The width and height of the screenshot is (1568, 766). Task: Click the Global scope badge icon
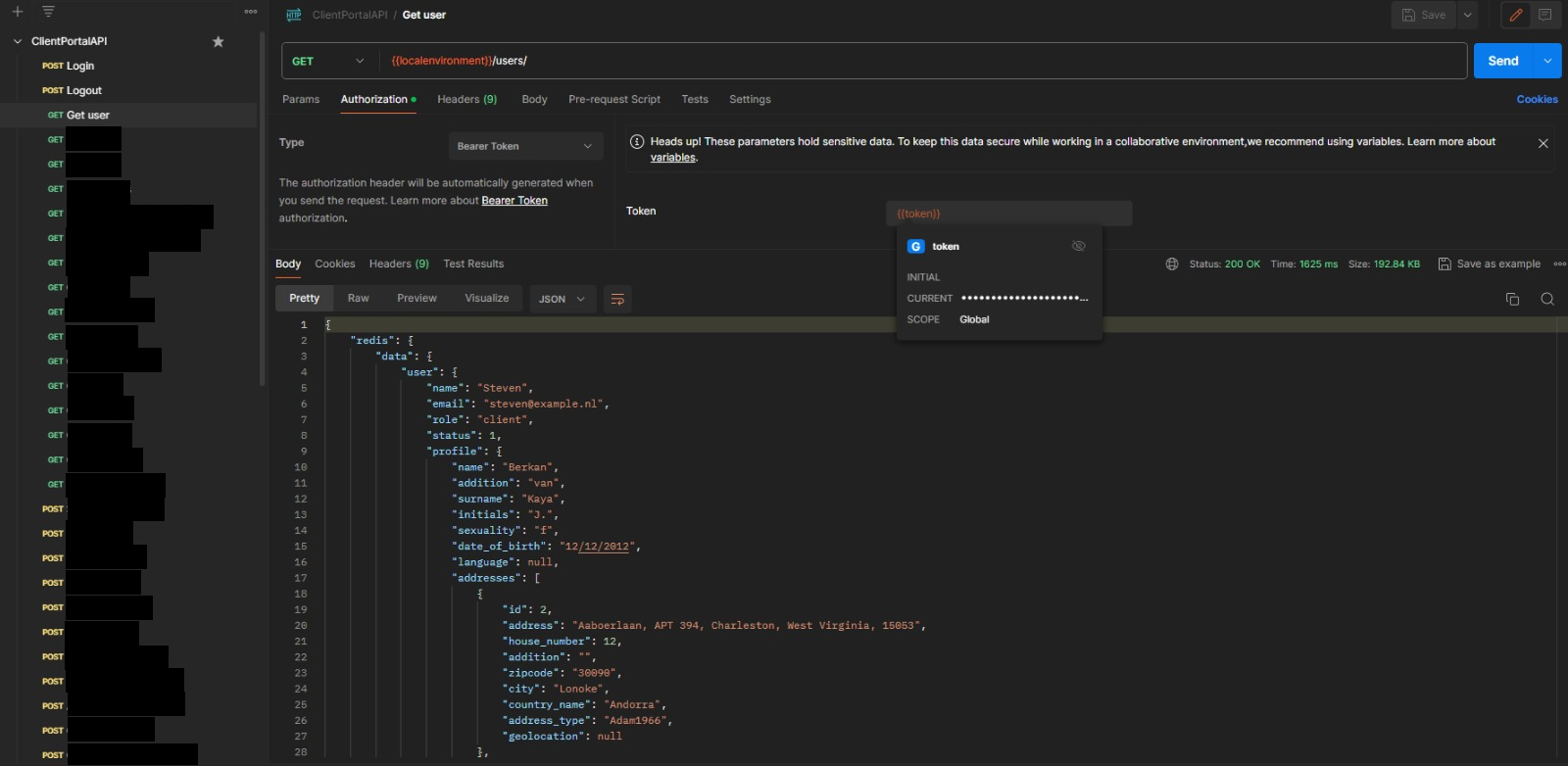coord(915,247)
